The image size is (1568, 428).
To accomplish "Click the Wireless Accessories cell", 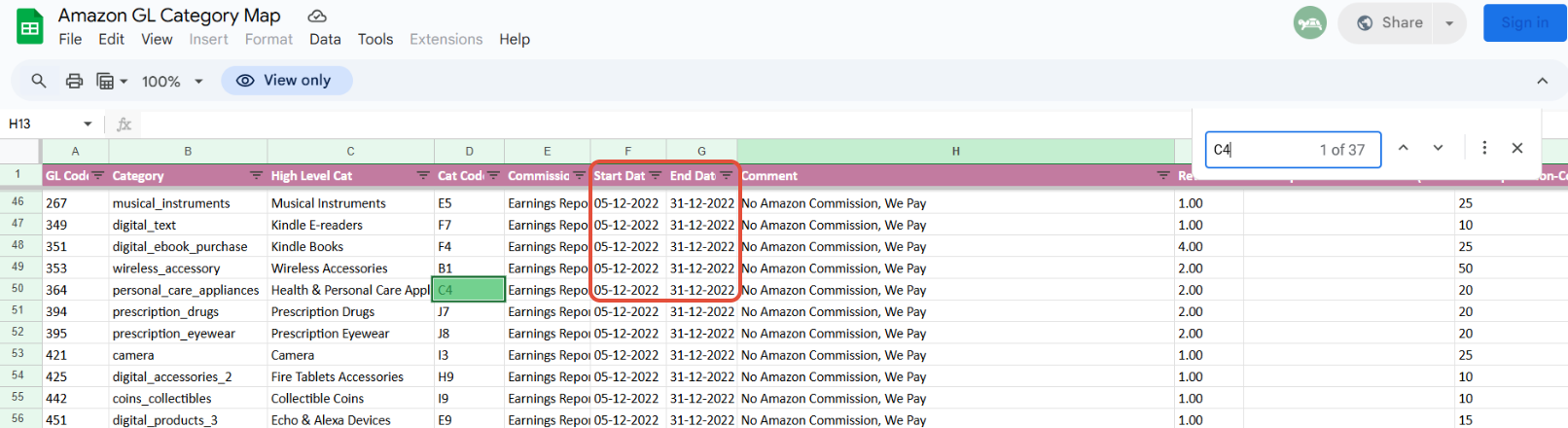I will tap(350, 268).
